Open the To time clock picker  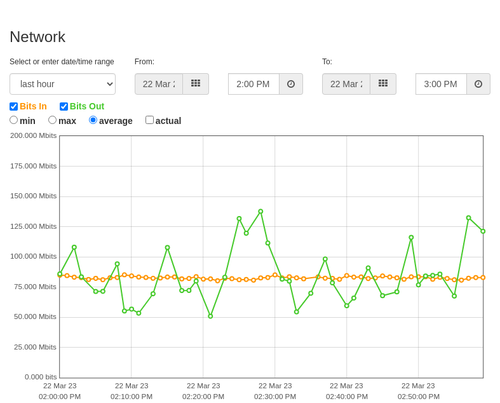tap(478, 84)
